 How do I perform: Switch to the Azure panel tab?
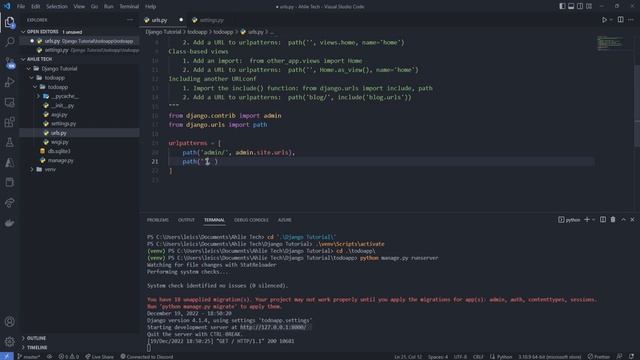(284, 220)
